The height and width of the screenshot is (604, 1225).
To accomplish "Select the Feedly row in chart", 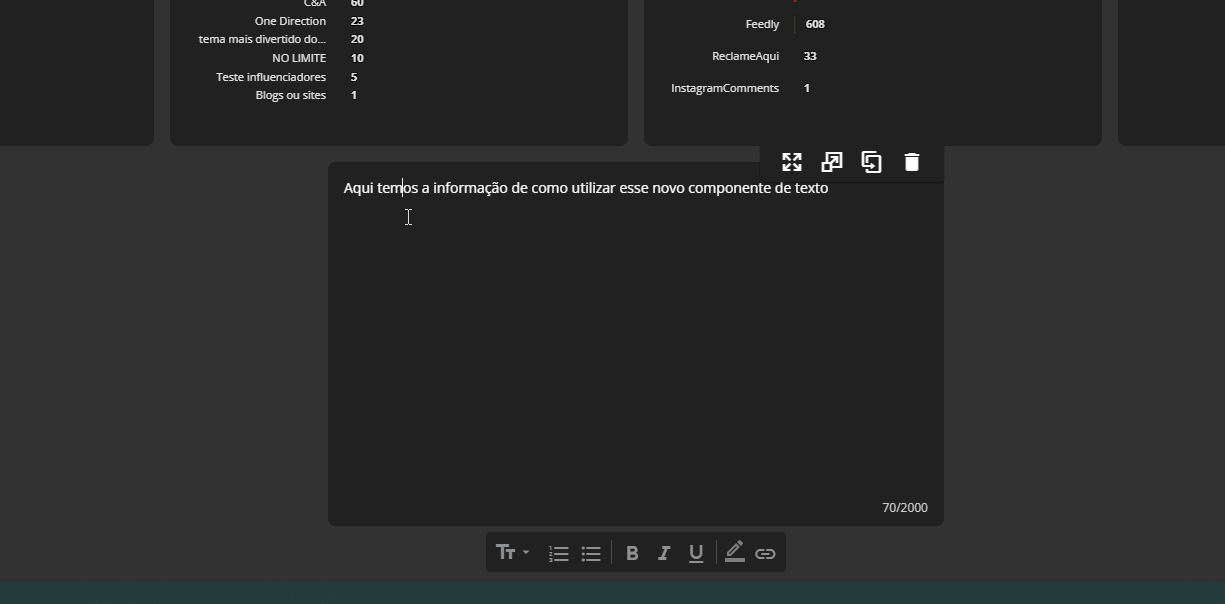I will pos(762,24).
